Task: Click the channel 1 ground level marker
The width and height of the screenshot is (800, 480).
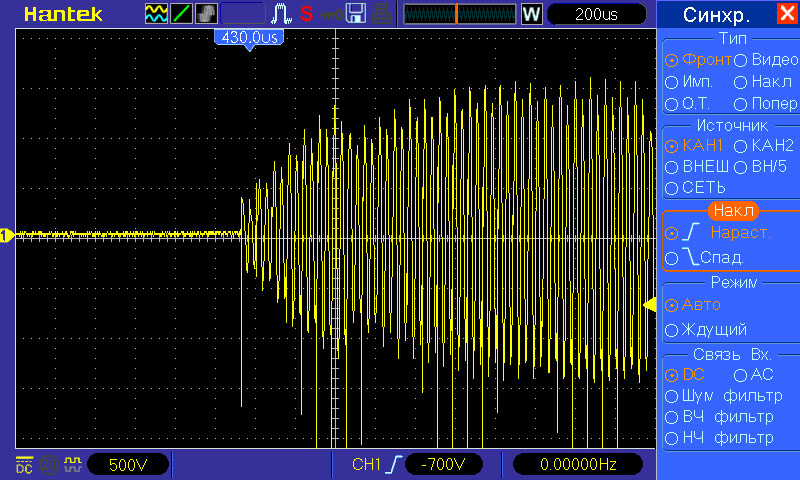Action: (x=7, y=235)
